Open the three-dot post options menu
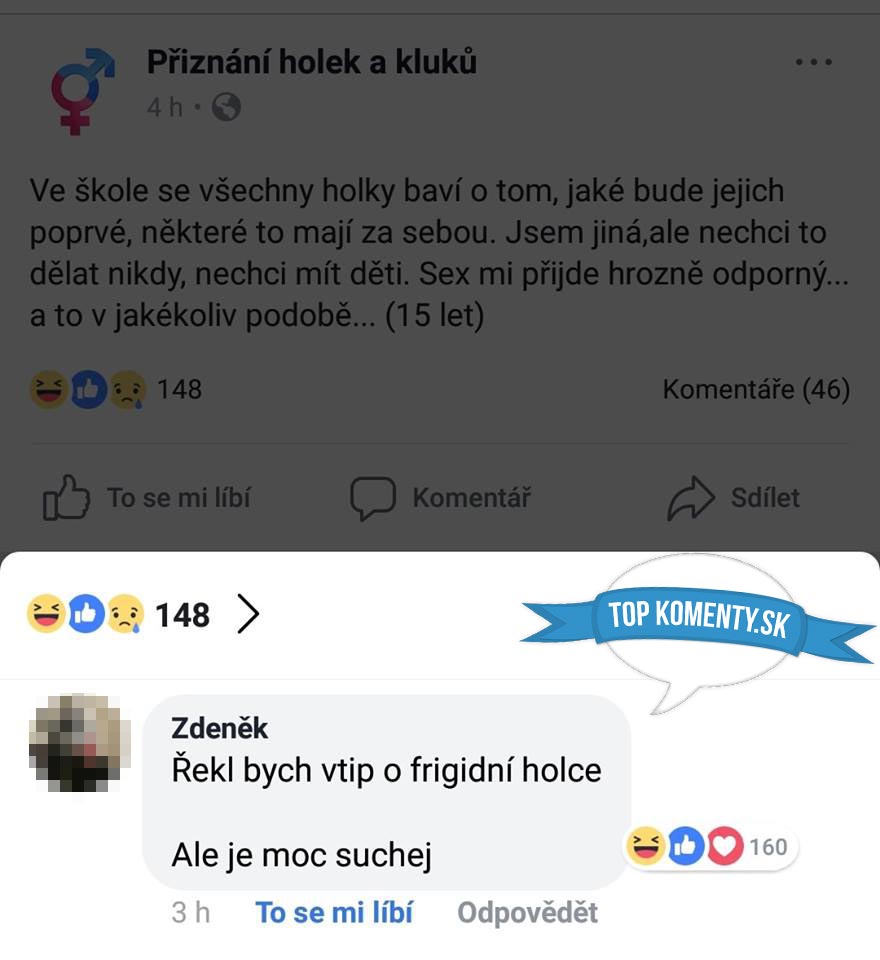880x960 pixels. 813,62
